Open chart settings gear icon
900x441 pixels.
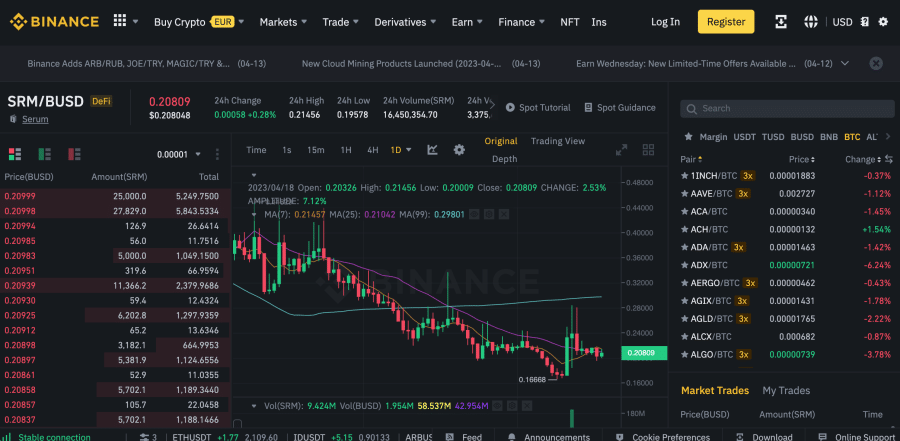pyautogui.click(x=459, y=150)
